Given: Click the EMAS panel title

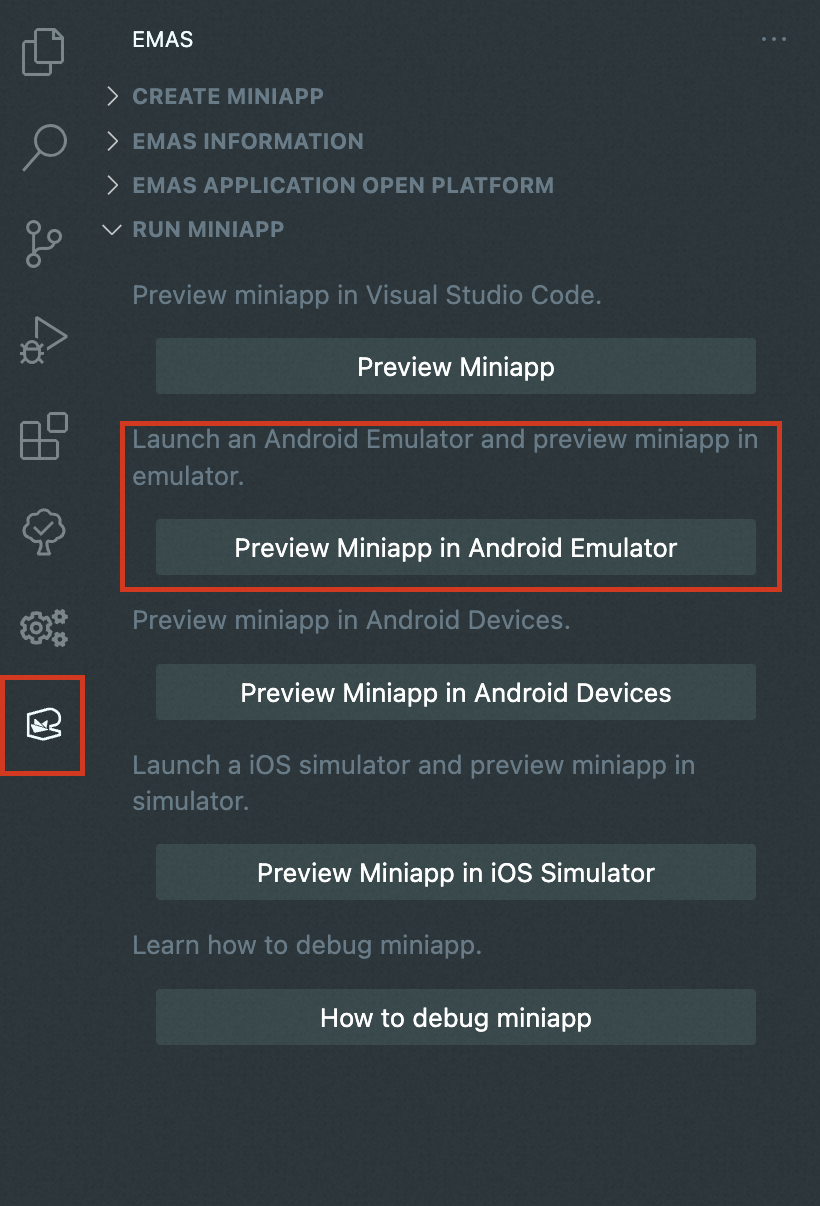Looking at the screenshot, I should click(163, 40).
